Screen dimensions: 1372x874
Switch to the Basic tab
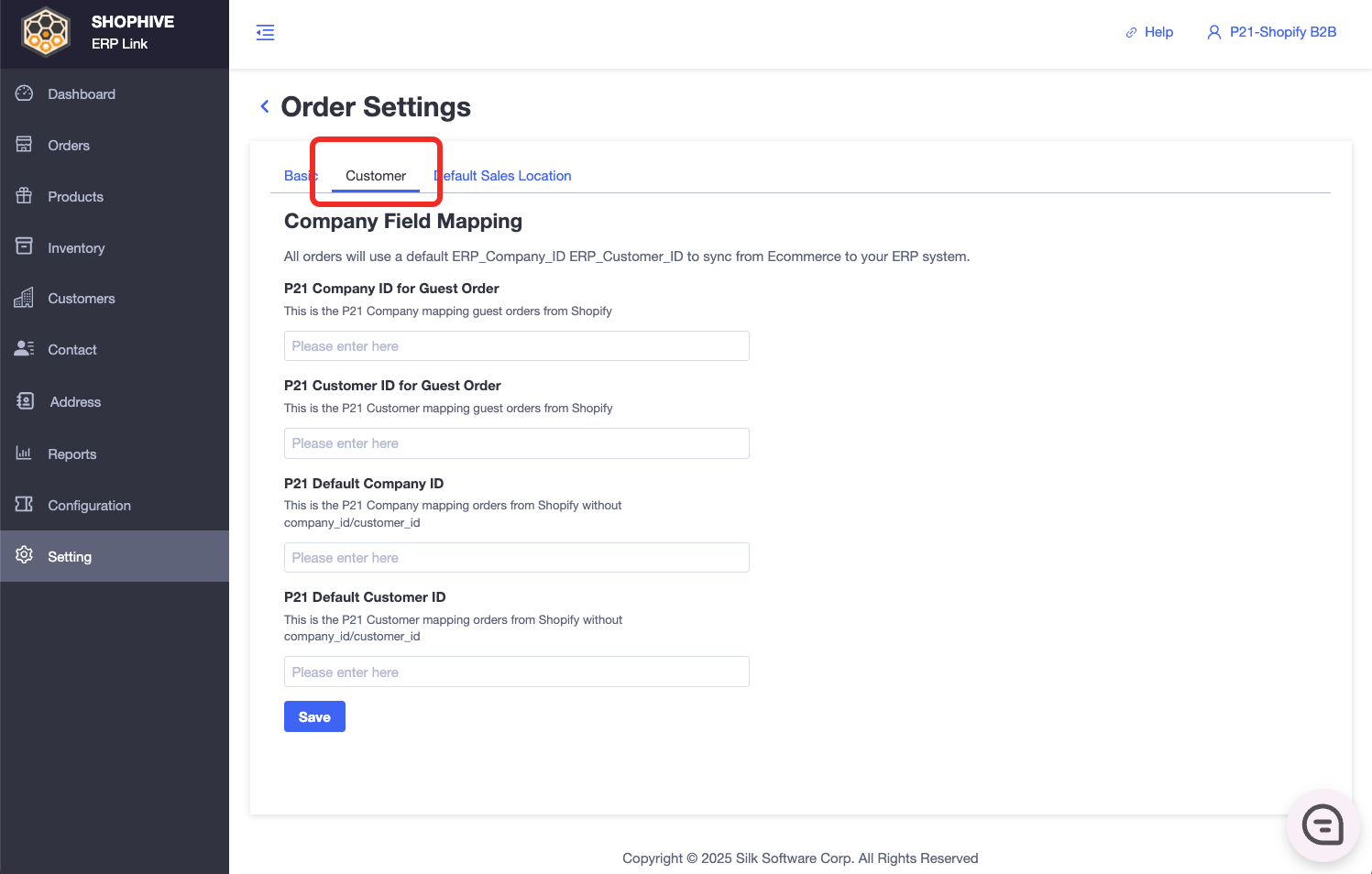tap(301, 176)
